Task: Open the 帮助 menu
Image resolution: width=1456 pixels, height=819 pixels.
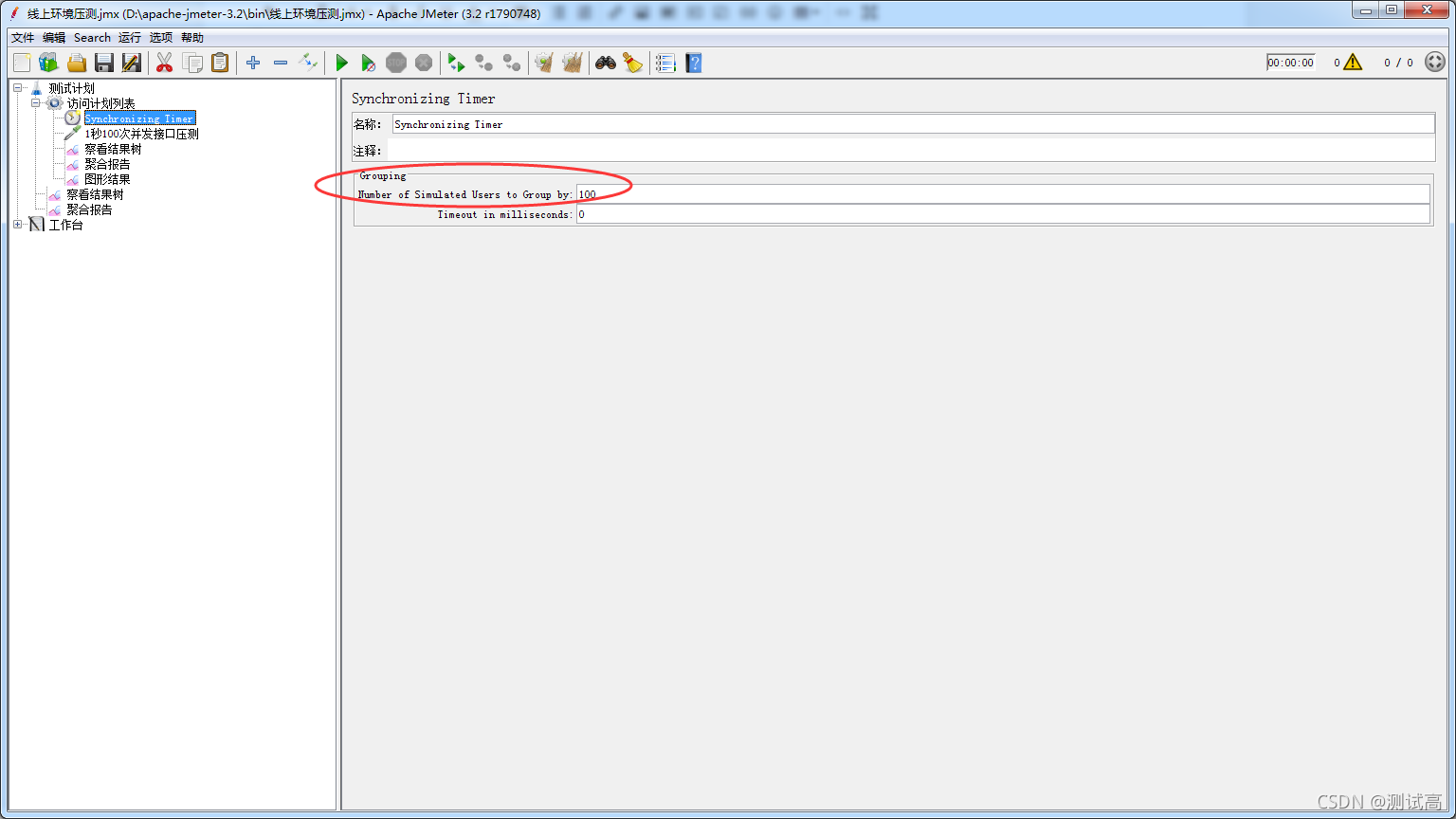Action: pos(192,38)
